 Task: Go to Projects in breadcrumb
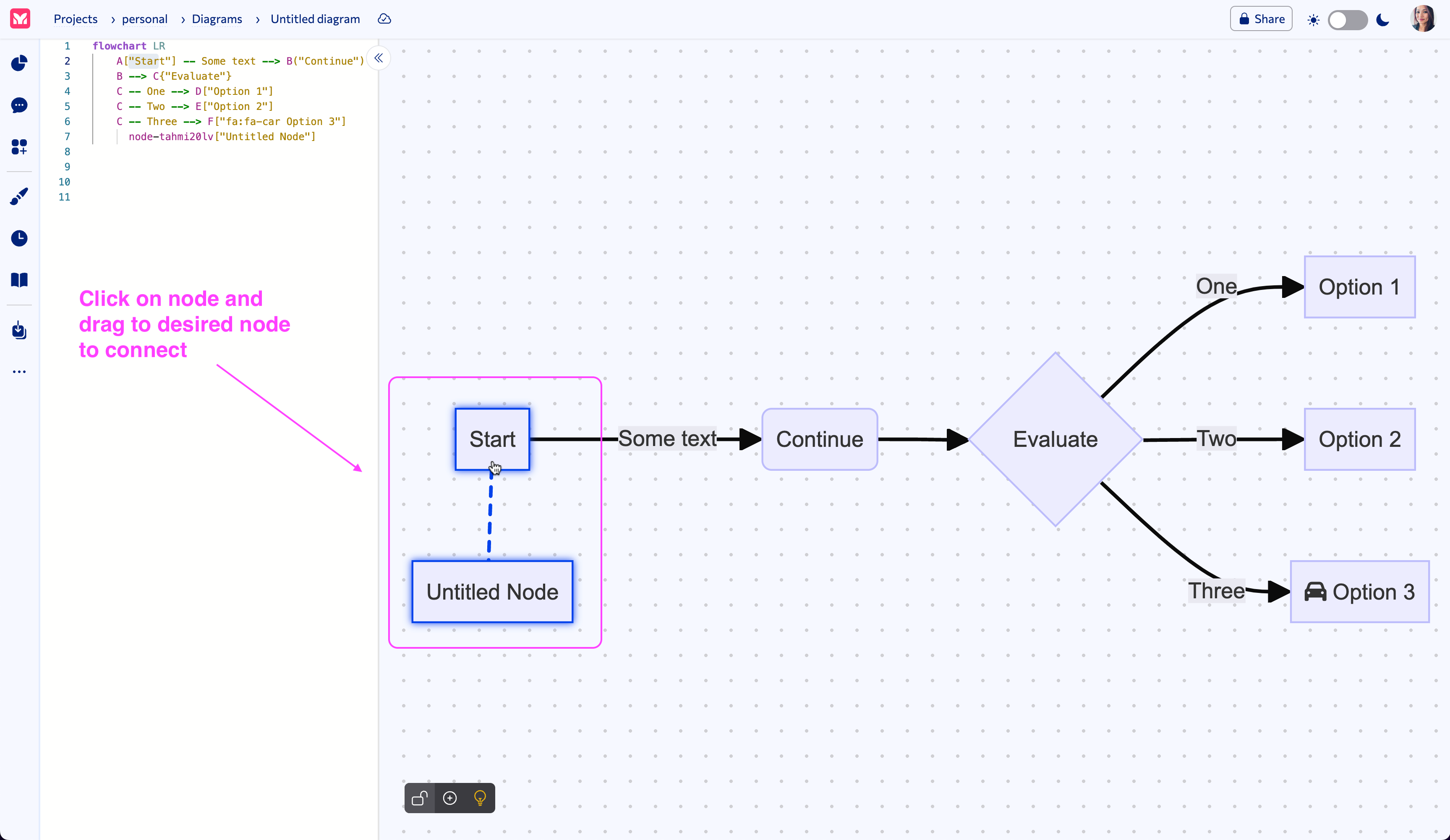[76, 18]
